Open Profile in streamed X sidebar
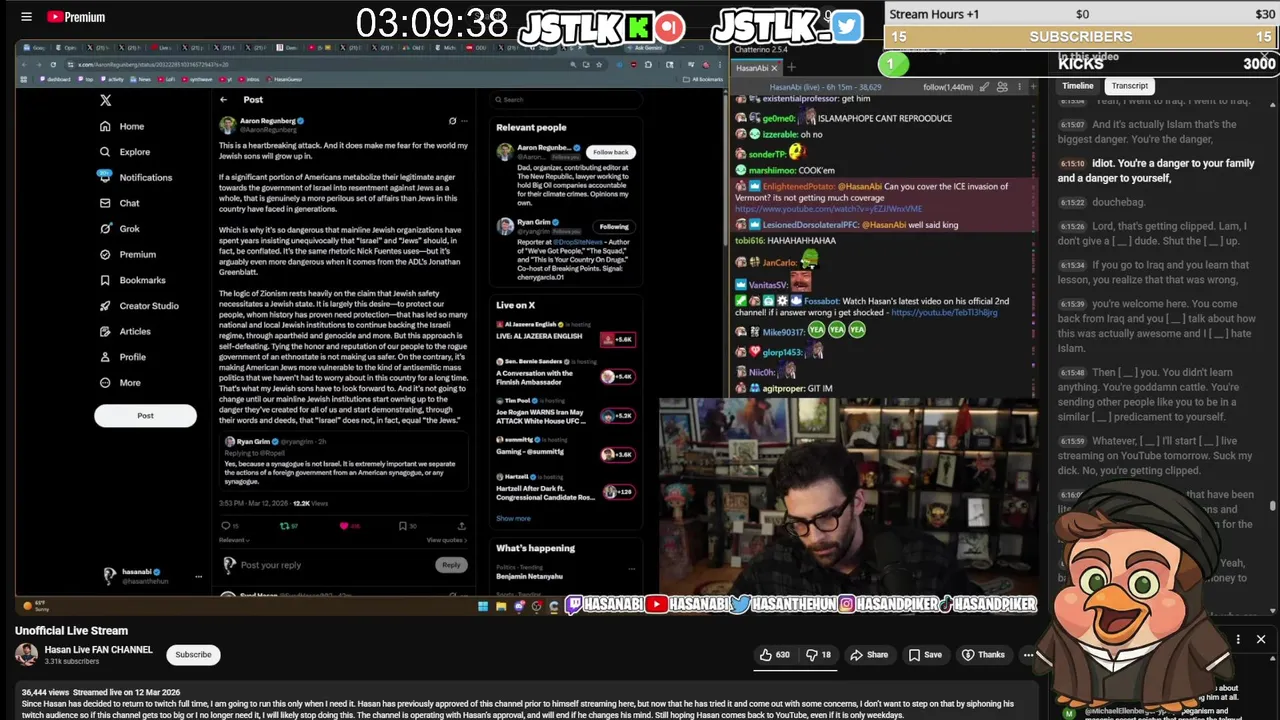Screen dimensions: 1280x720 pyautogui.click(x=122, y=357)
